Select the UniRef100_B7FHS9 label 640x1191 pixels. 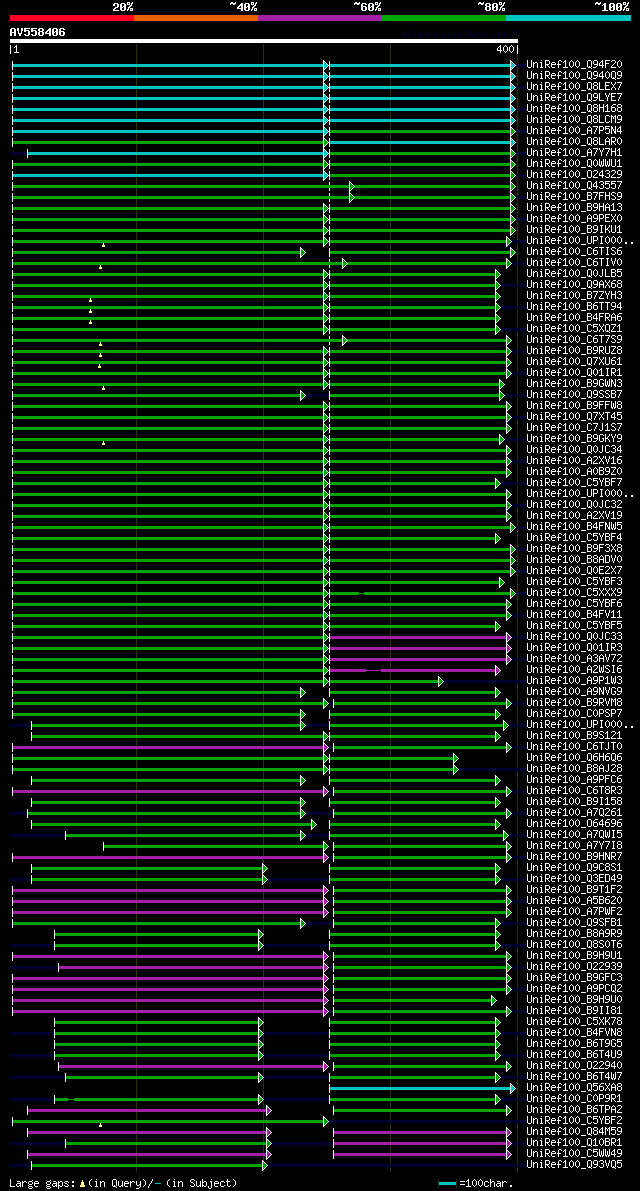pyautogui.click(x=574, y=197)
